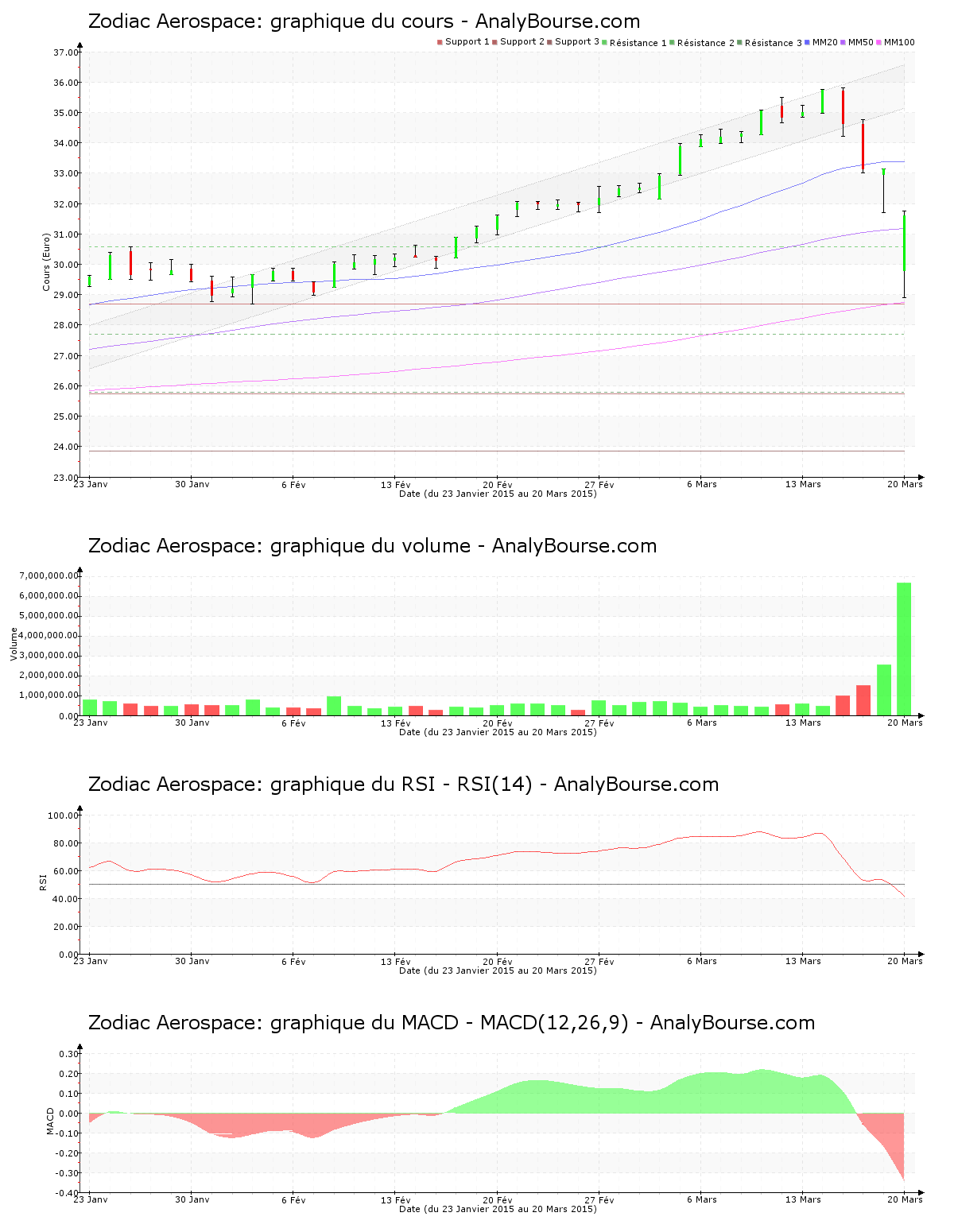Click the tallest green volume bar on 20 Mars
954x1232 pixels.
click(x=904, y=649)
